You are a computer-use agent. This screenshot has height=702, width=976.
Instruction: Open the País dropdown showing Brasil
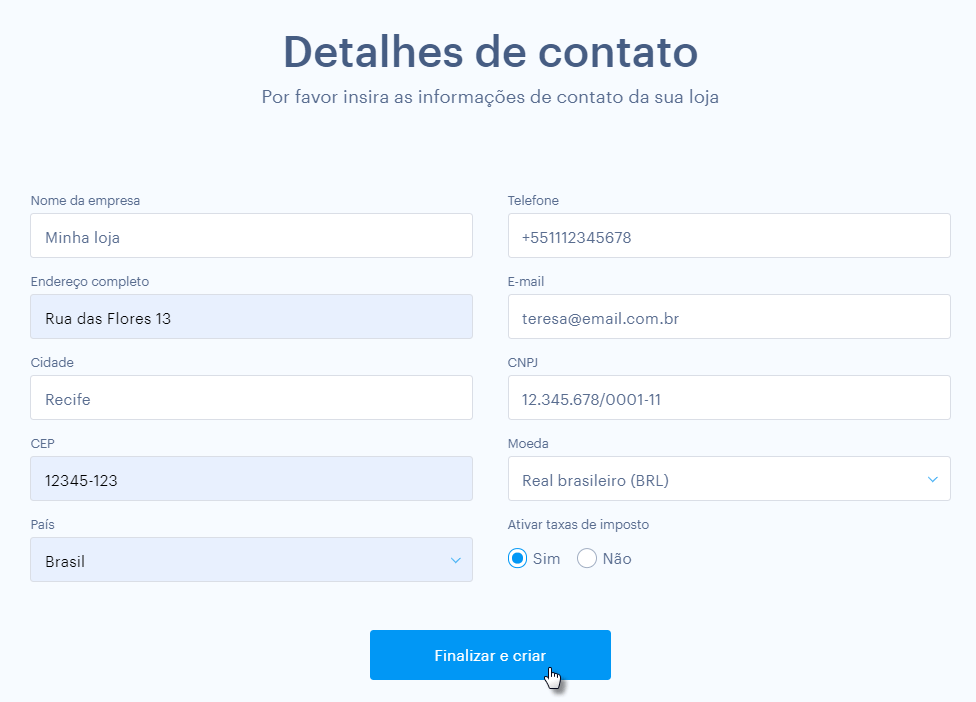click(x=251, y=559)
